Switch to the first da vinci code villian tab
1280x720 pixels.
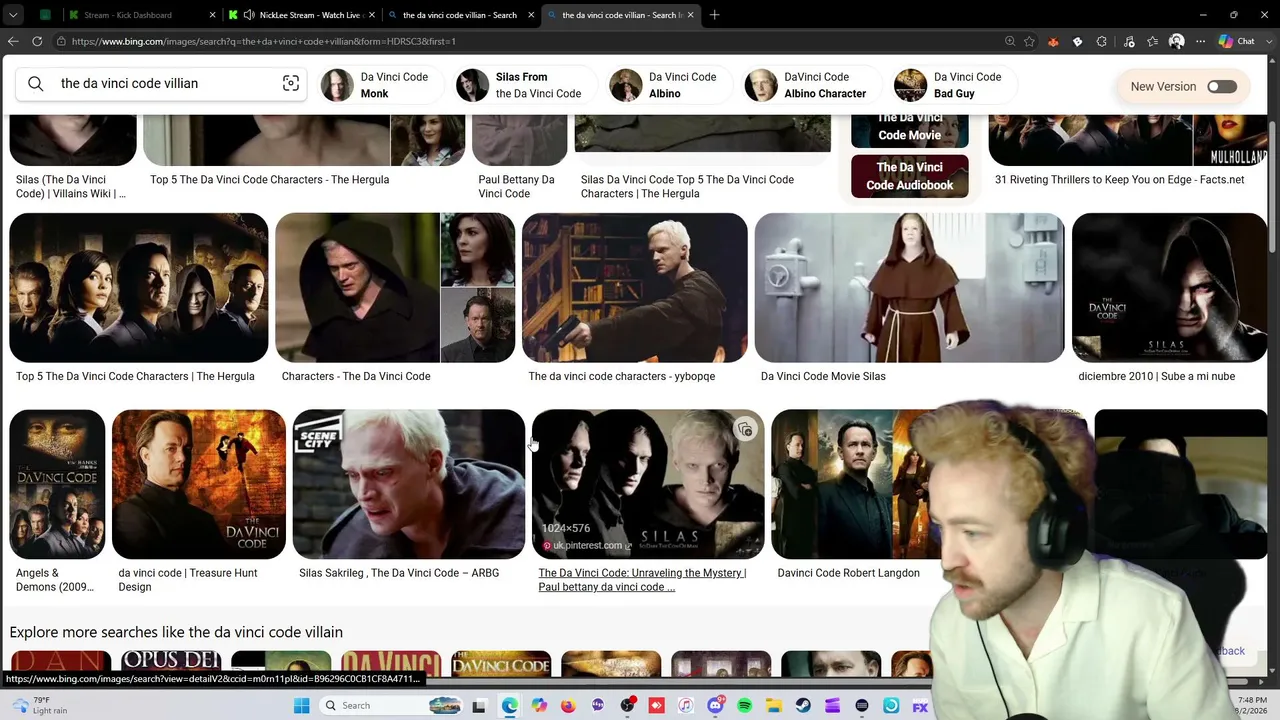coord(460,15)
